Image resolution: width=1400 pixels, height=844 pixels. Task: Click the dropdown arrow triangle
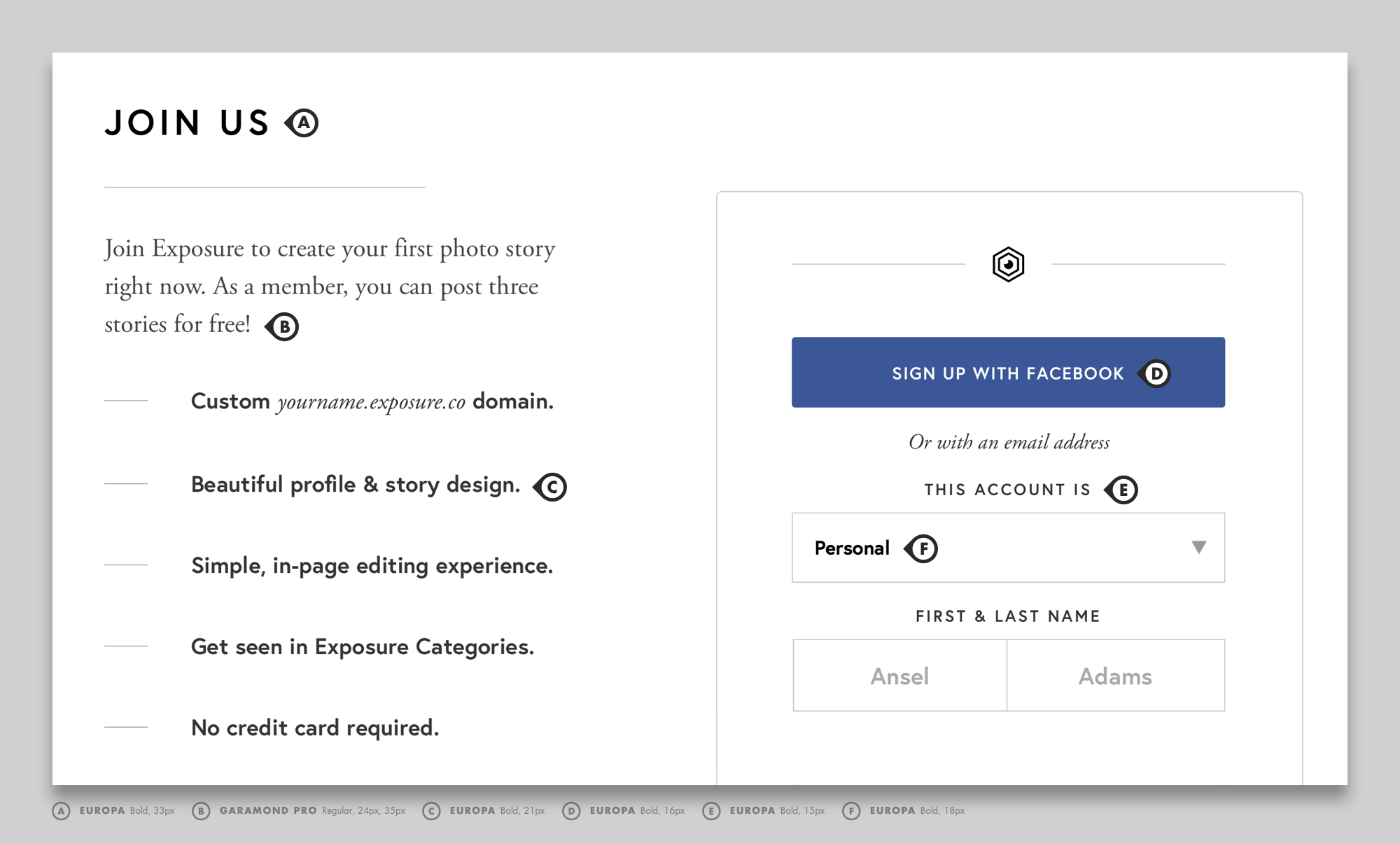[x=1198, y=547]
